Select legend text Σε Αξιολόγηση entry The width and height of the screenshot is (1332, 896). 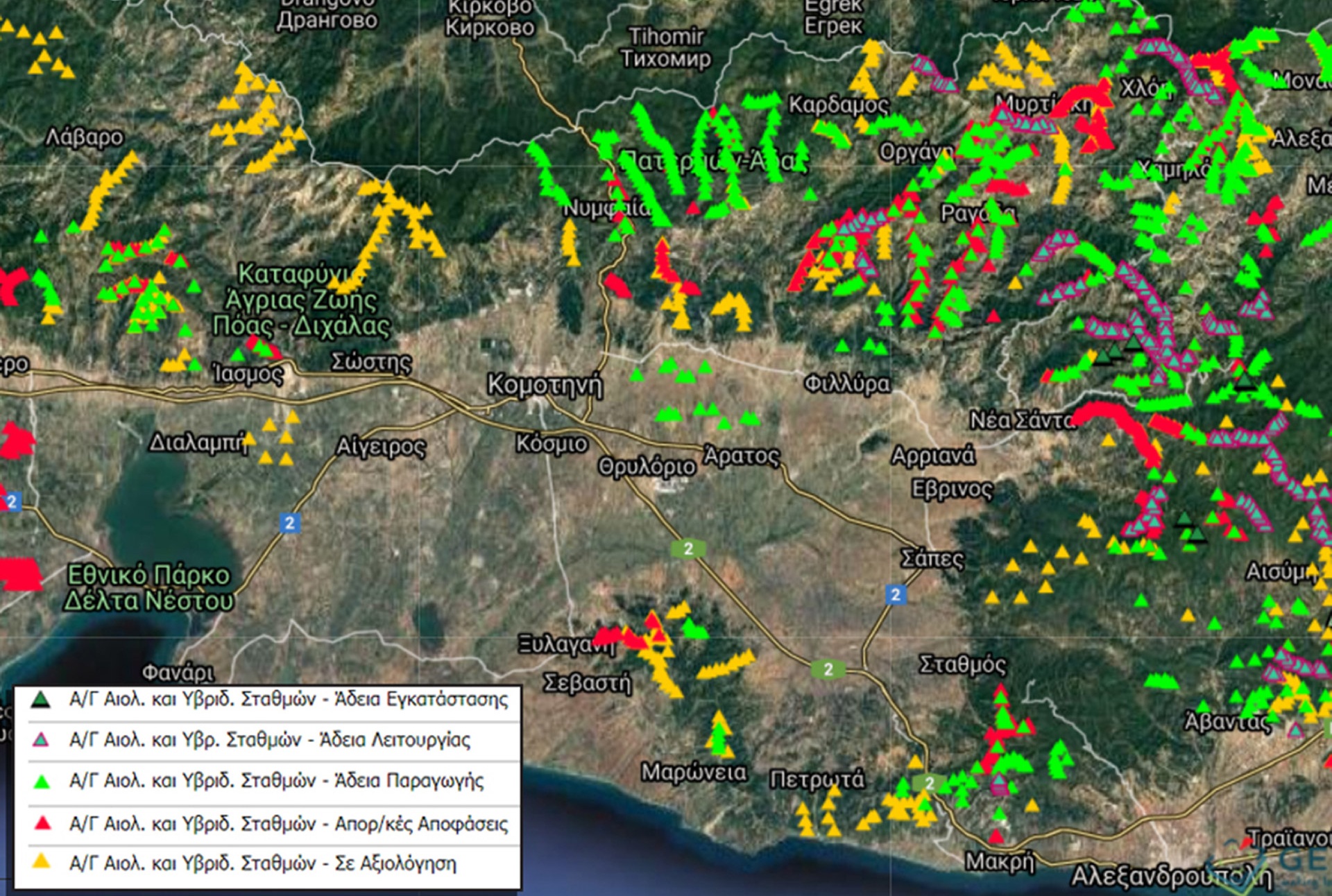pyautogui.click(x=263, y=863)
